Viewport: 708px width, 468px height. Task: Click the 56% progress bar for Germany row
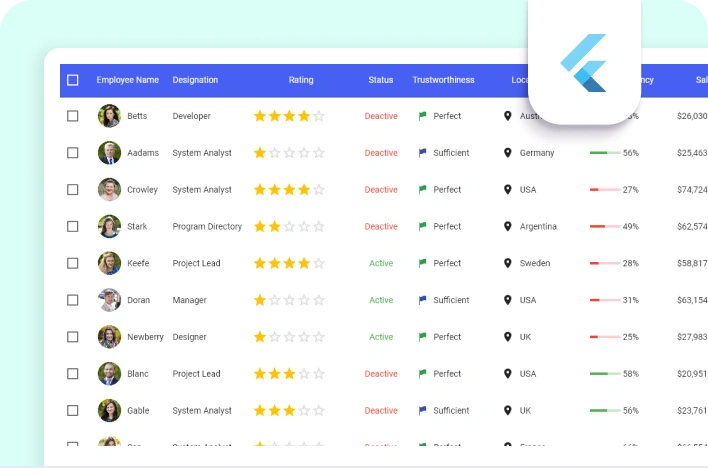point(605,153)
